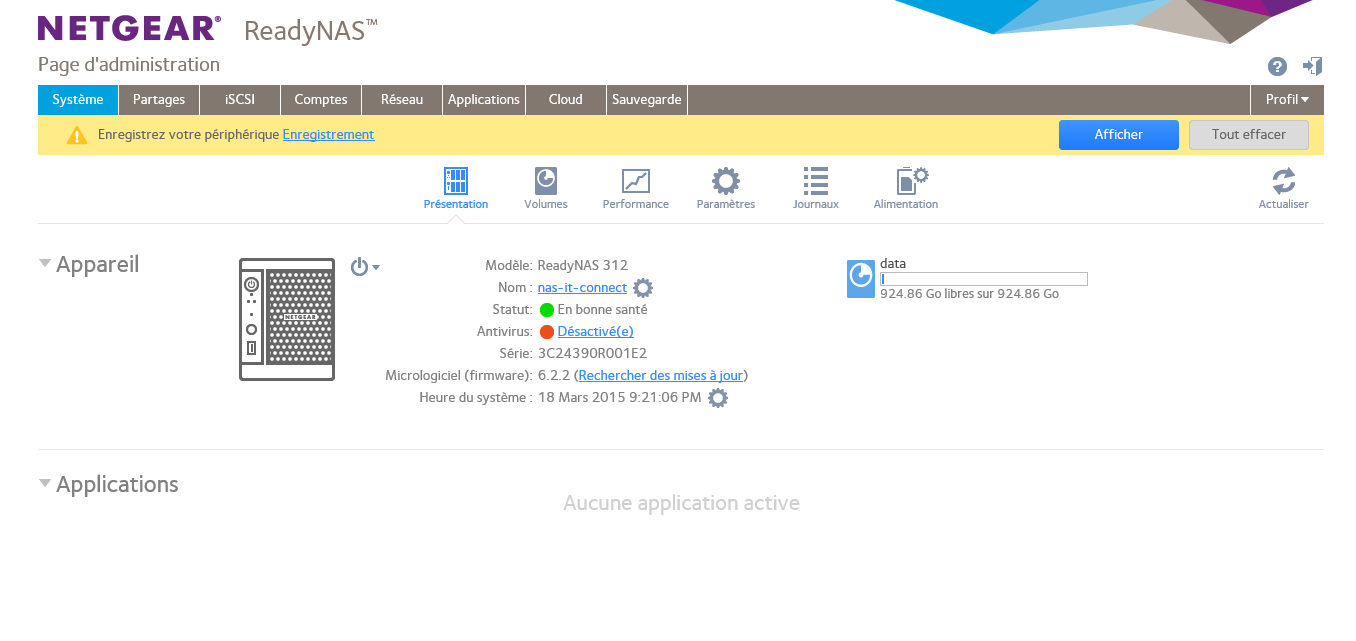The height and width of the screenshot is (641, 1356).
Task: Open the Journaux logs icon
Action: pyautogui.click(x=815, y=182)
